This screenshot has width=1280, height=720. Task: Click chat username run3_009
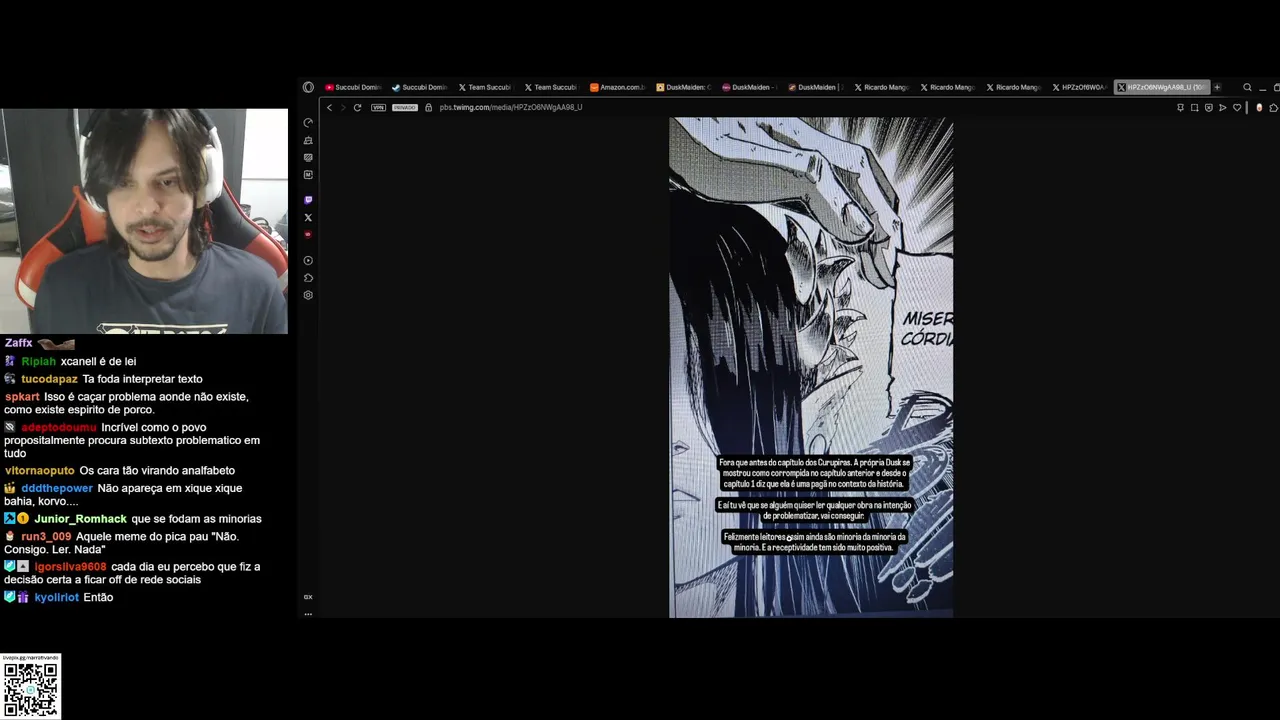click(x=46, y=537)
